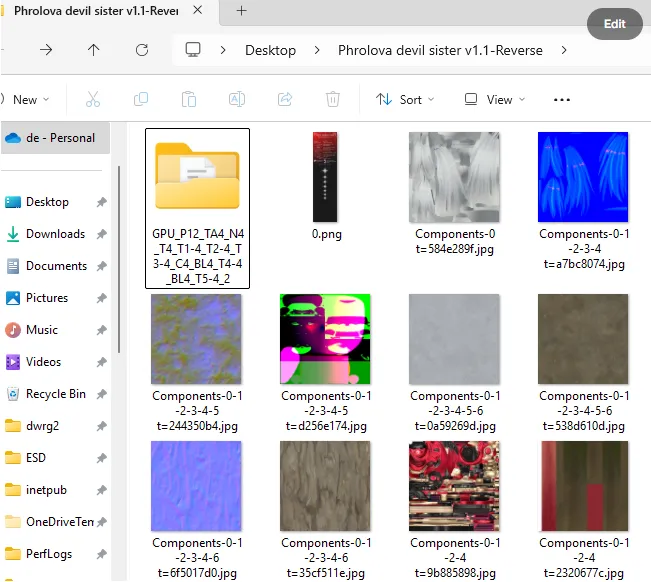Go up one folder level

point(94,50)
